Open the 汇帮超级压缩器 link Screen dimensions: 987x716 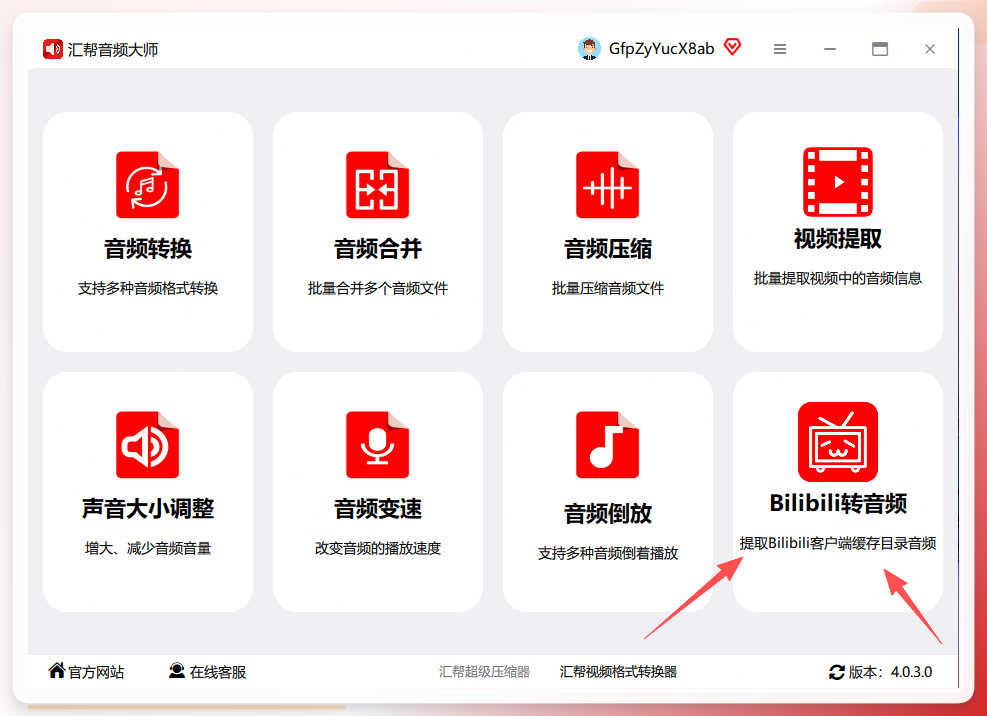tap(484, 672)
